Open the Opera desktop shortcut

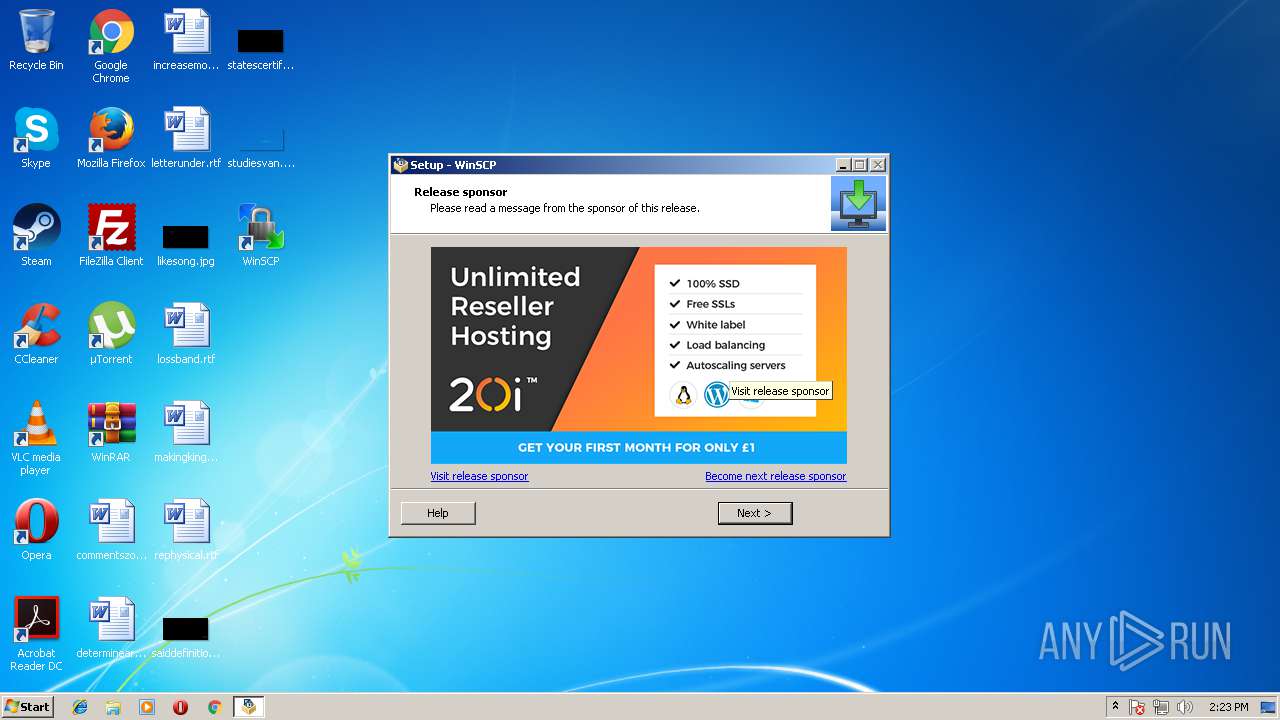click(36, 531)
